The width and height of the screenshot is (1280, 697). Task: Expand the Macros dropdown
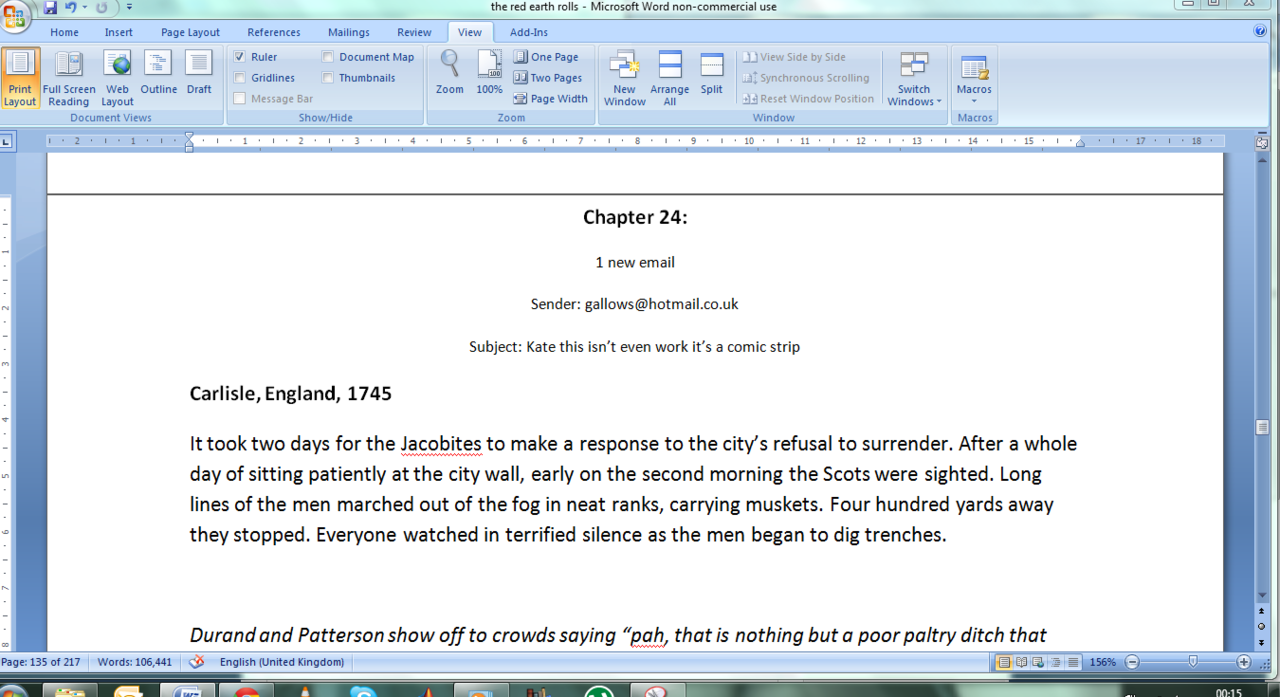pos(973,80)
